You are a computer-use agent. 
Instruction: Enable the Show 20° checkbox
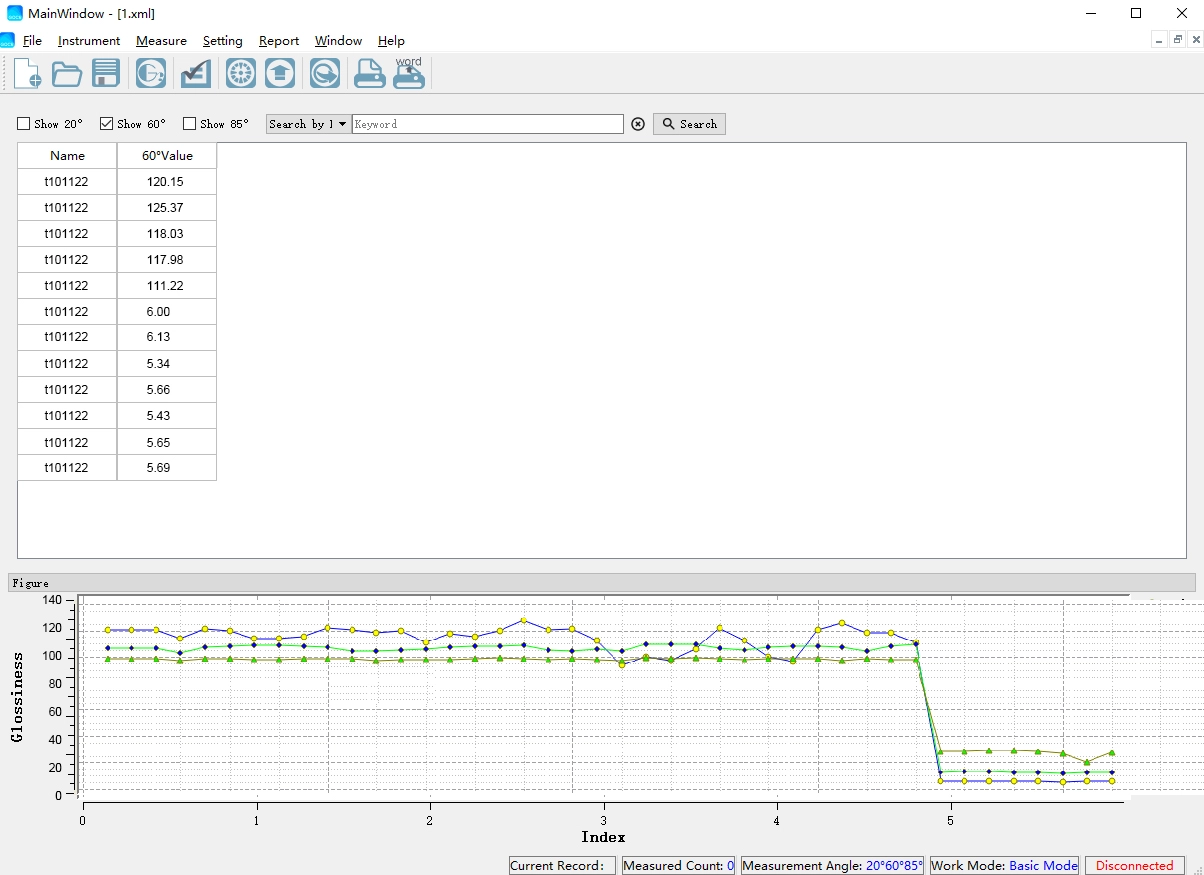(x=24, y=124)
